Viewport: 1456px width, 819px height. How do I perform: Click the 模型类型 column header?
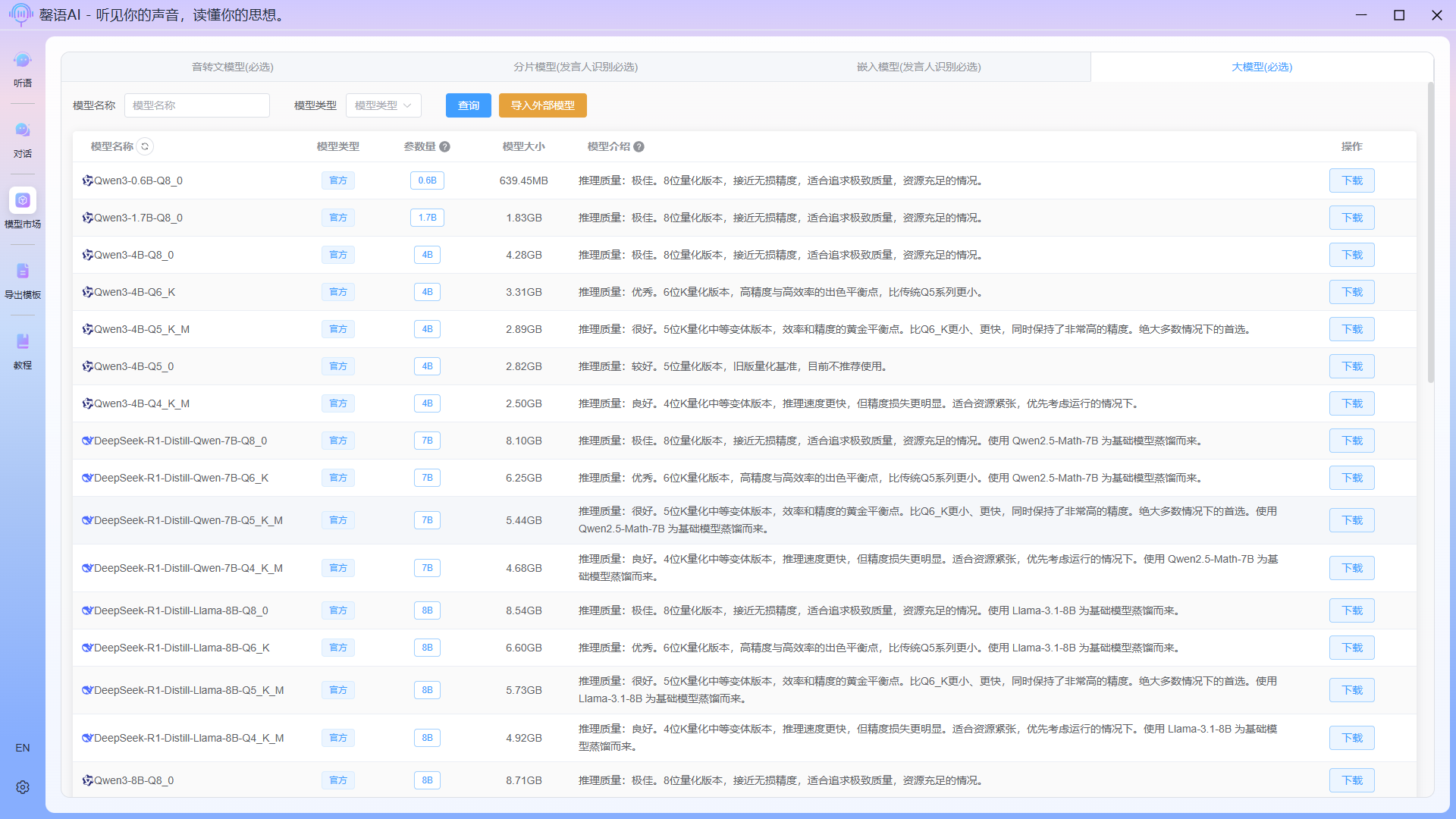(338, 146)
